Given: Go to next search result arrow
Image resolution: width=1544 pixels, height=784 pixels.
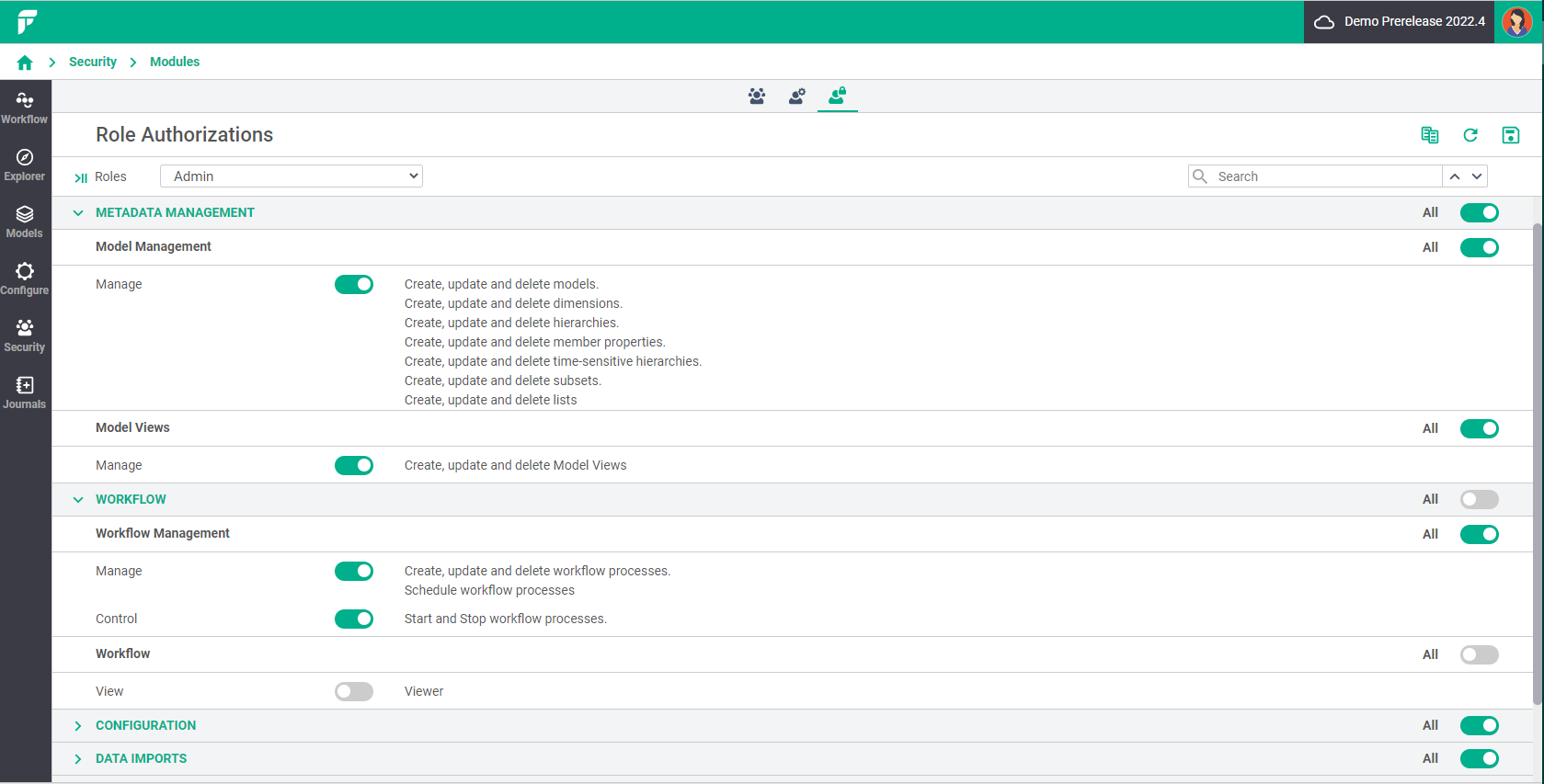Looking at the screenshot, I should coord(1477,176).
